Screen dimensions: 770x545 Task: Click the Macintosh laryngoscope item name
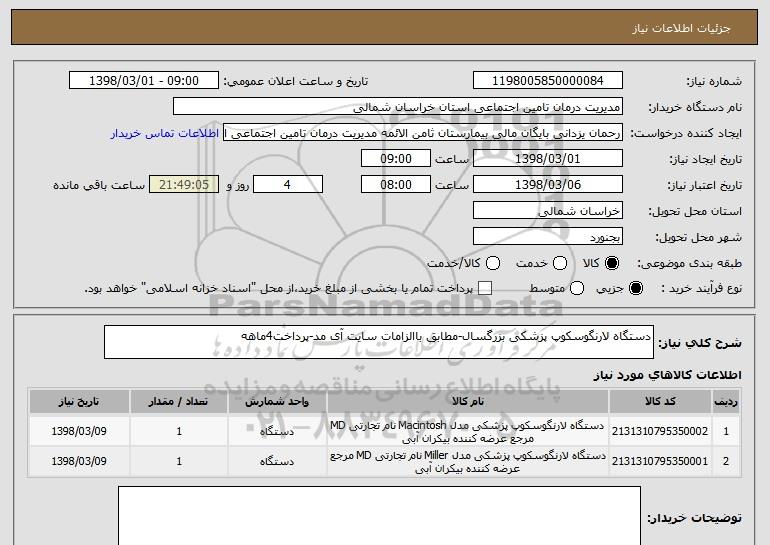pos(468,432)
